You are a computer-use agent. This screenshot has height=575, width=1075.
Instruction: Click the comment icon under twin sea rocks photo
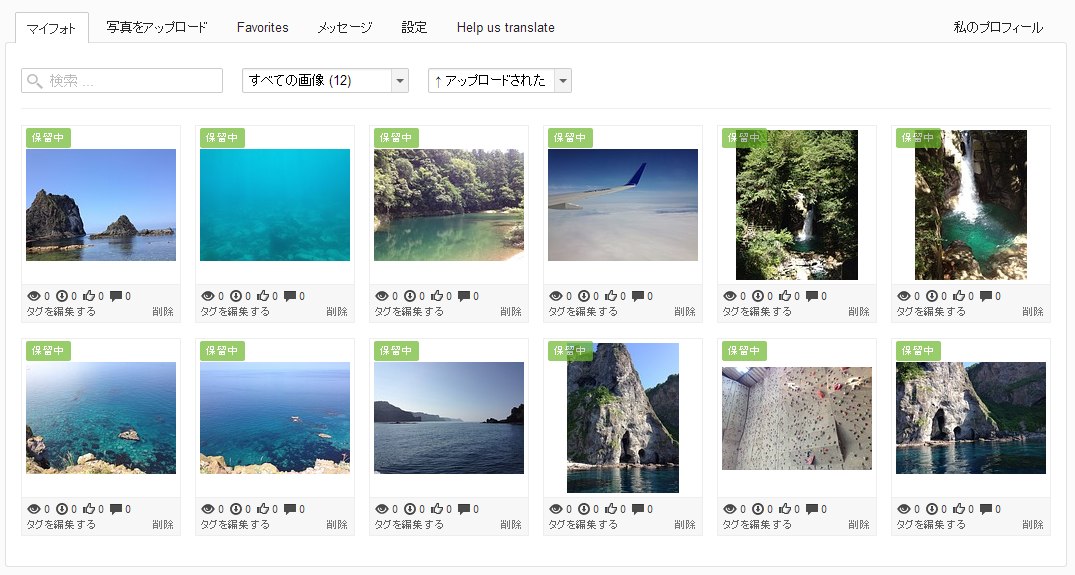pyautogui.click(x=116, y=296)
